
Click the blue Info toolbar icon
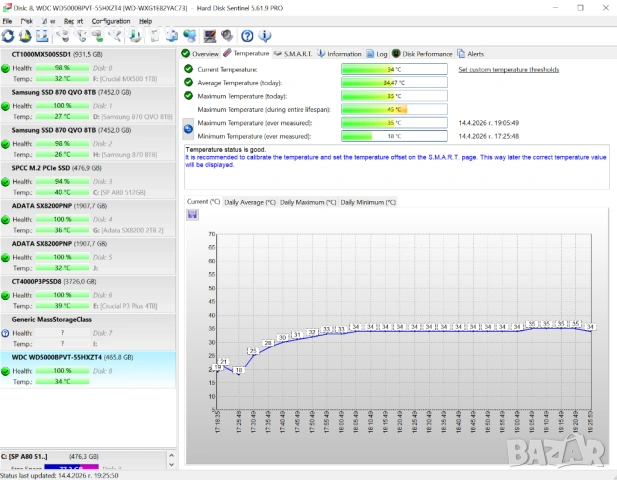(263, 36)
